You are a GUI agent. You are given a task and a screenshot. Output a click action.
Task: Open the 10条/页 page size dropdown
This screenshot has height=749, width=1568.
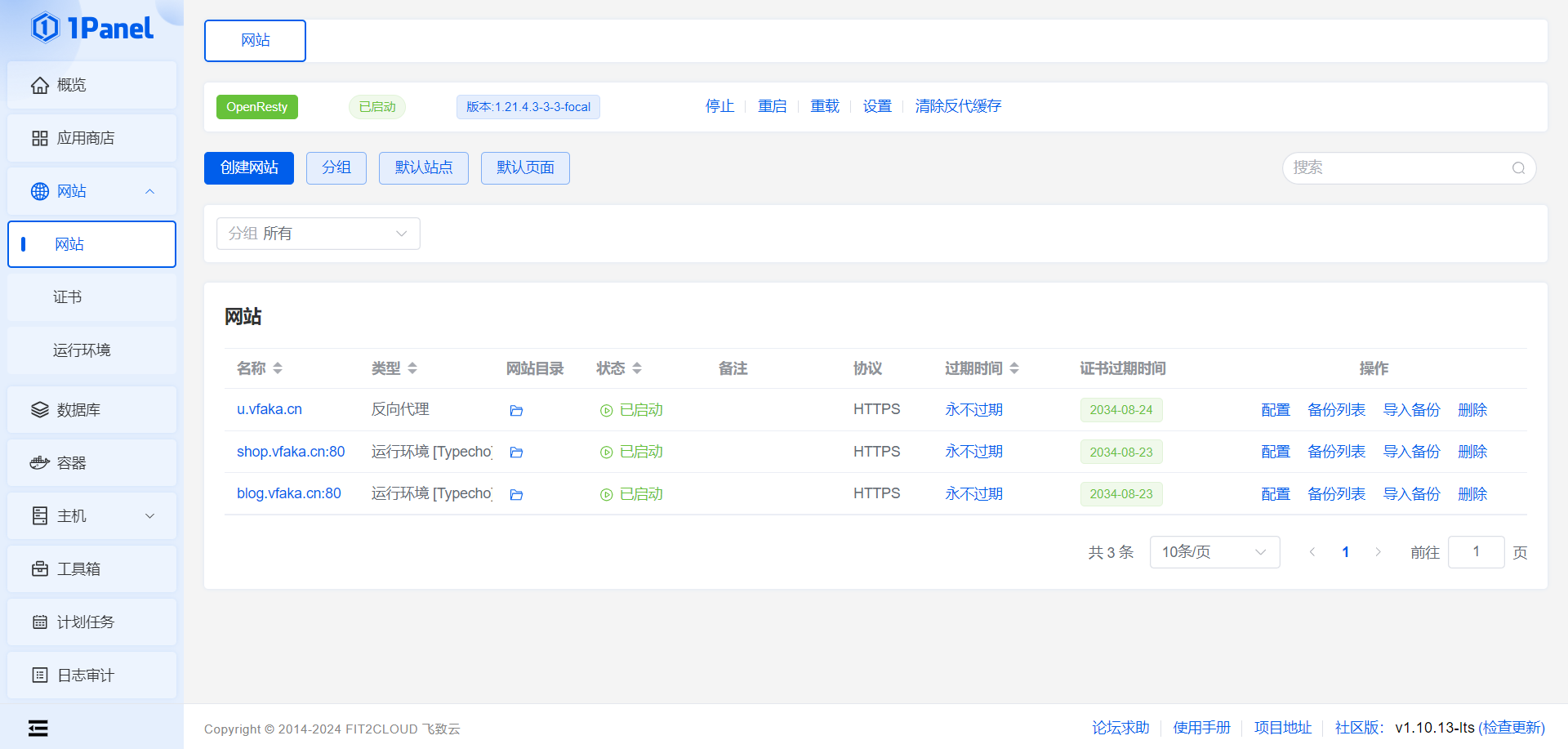point(1214,552)
